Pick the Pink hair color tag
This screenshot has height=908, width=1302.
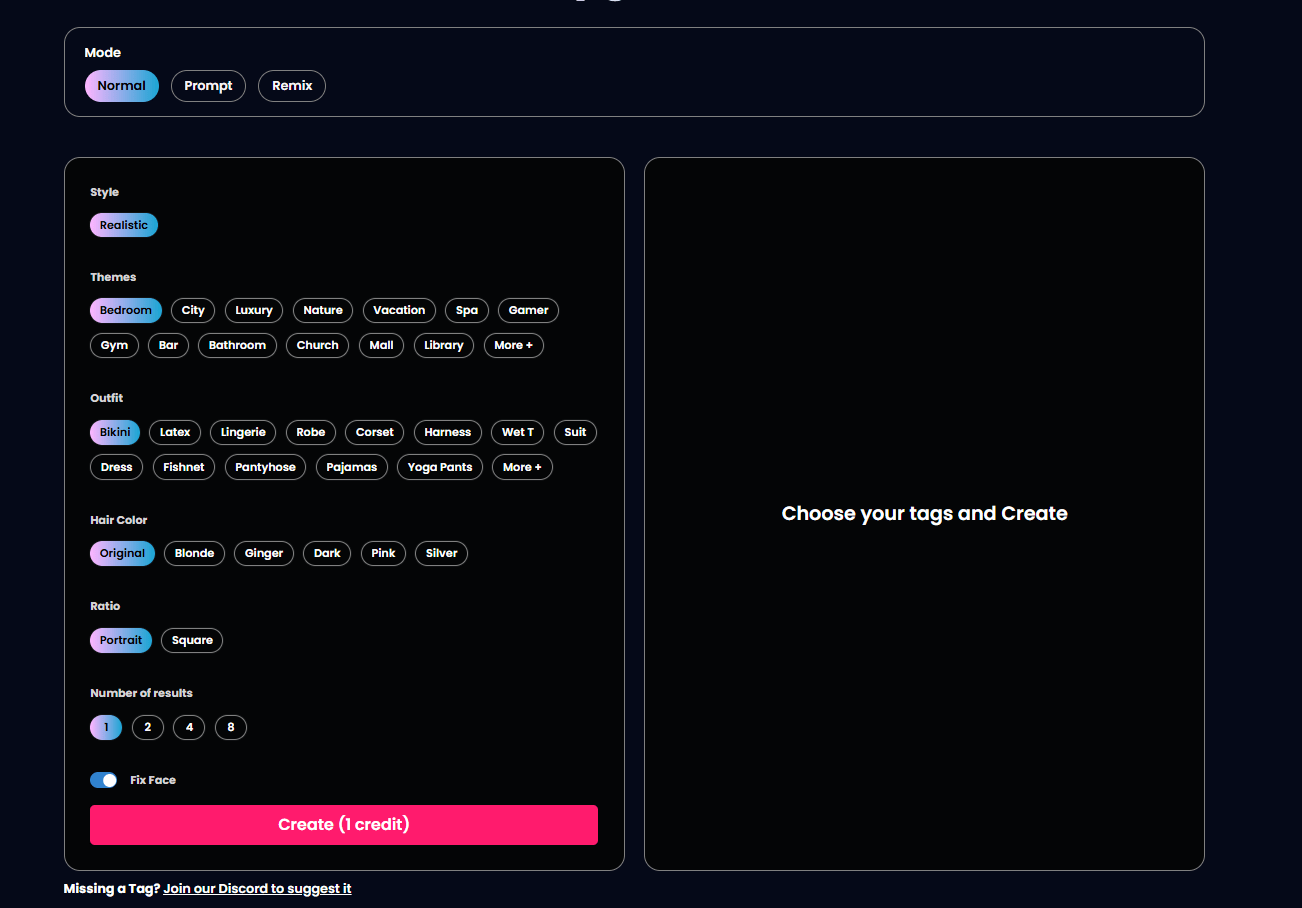point(383,553)
